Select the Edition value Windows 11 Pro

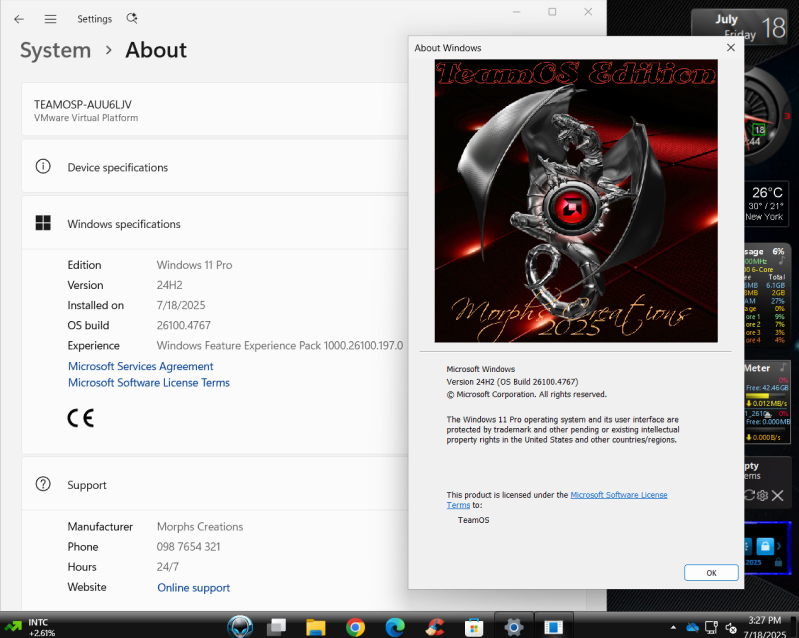click(x=194, y=265)
